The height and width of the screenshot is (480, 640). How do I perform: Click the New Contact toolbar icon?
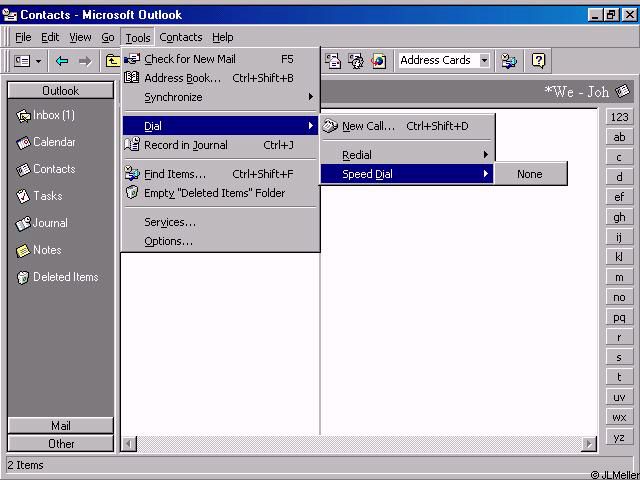coord(22,61)
